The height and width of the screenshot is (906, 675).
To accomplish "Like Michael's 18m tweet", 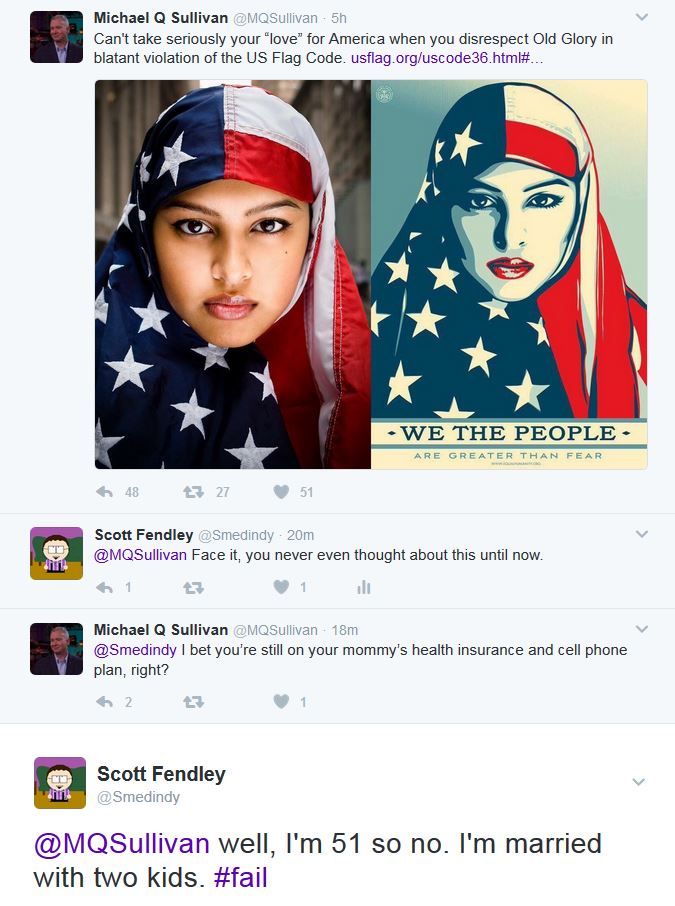I will pyautogui.click(x=281, y=702).
